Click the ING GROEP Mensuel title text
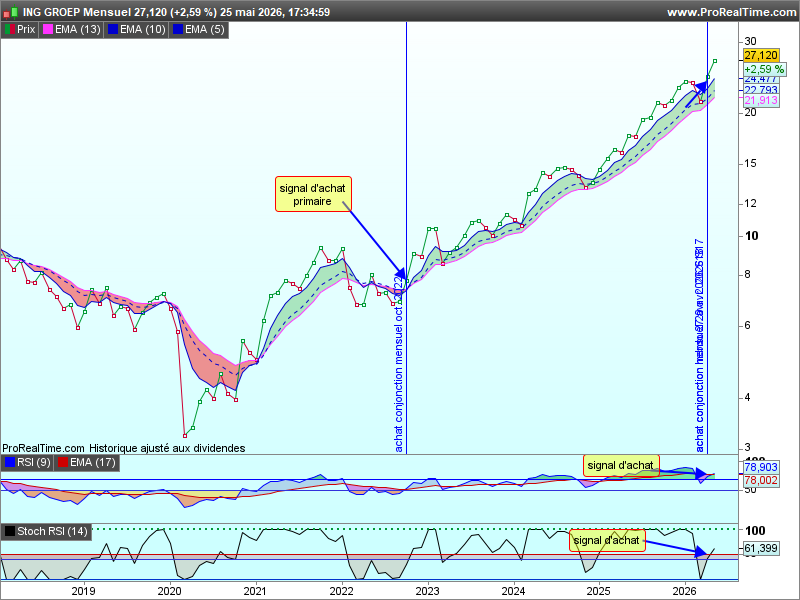The width and height of the screenshot is (800, 600). click(77, 12)
